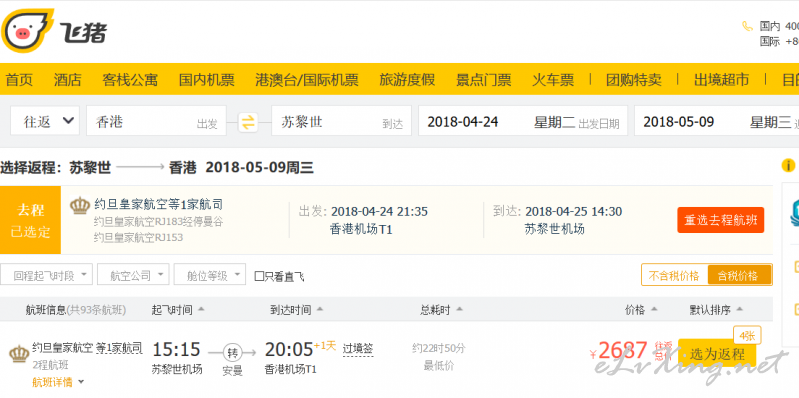Click the 苏黎世 destination input field
The height and width of the screenshot is (398, 799).
click(x=341, y=121)
